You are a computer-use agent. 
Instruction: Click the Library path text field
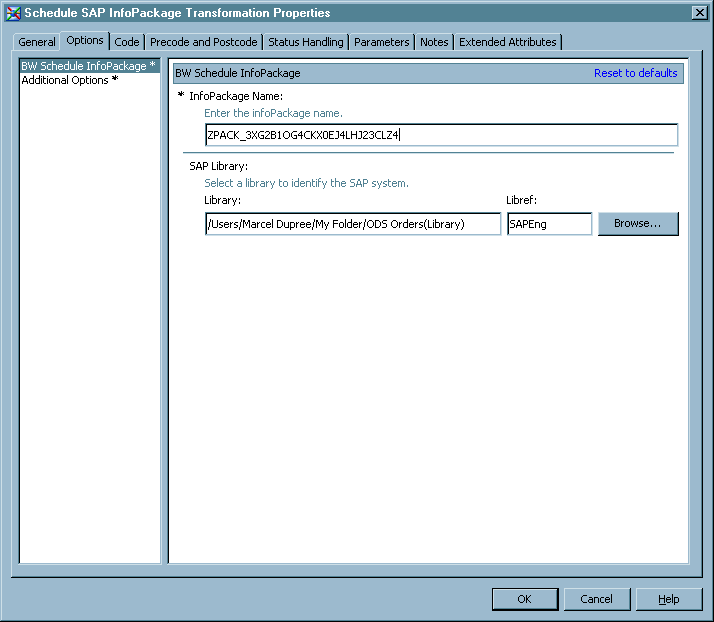pos(352,224)
